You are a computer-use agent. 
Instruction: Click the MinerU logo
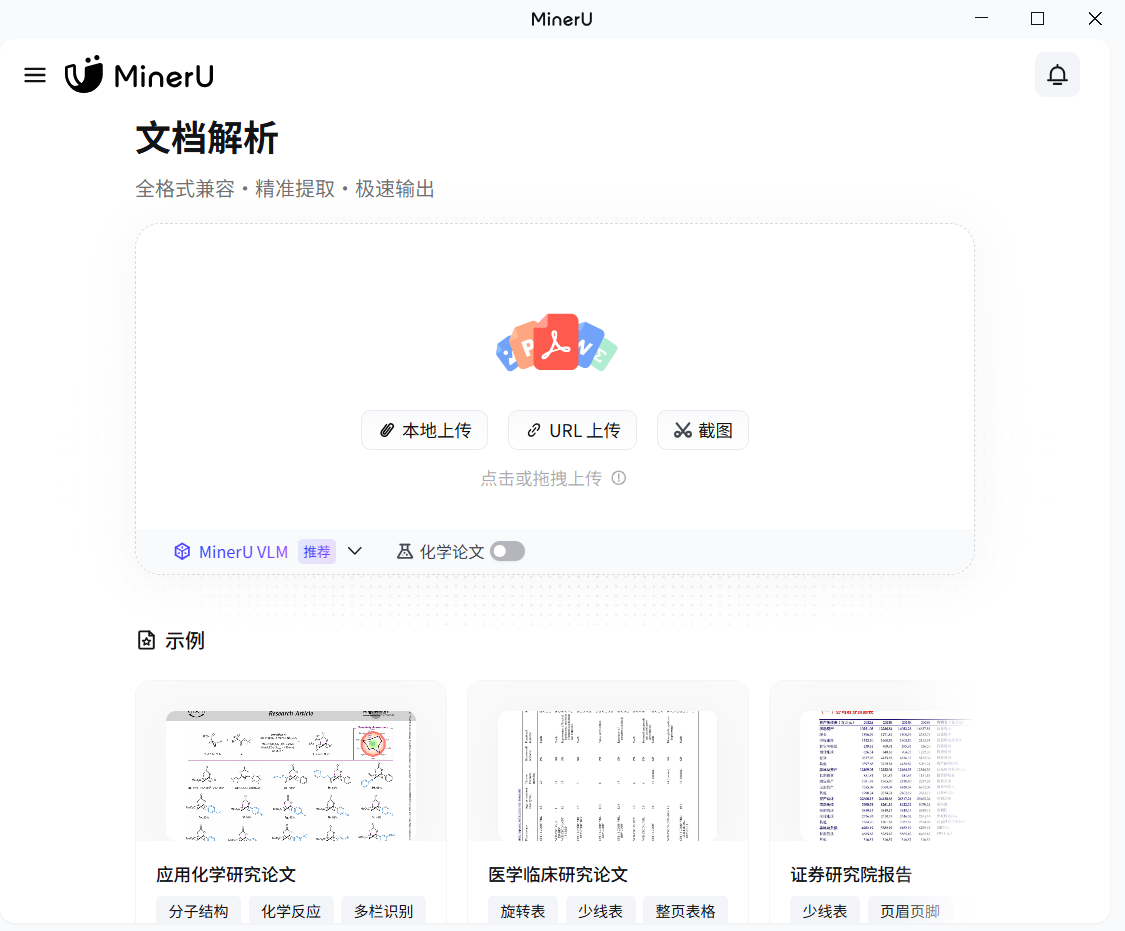coord(139,75)
